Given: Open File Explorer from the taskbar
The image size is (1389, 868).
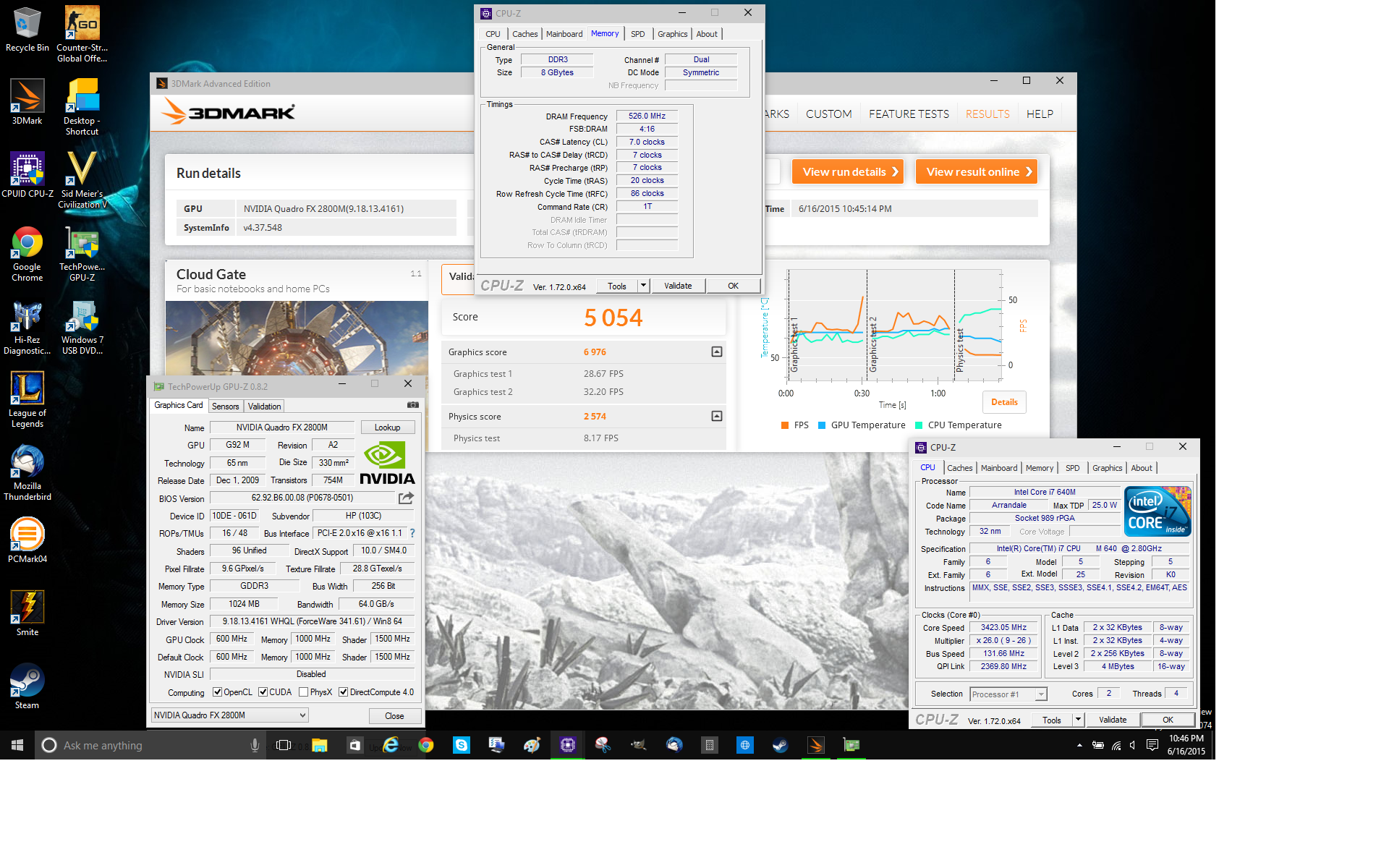Looking at the screenshot, I should (x=319, y=745).
